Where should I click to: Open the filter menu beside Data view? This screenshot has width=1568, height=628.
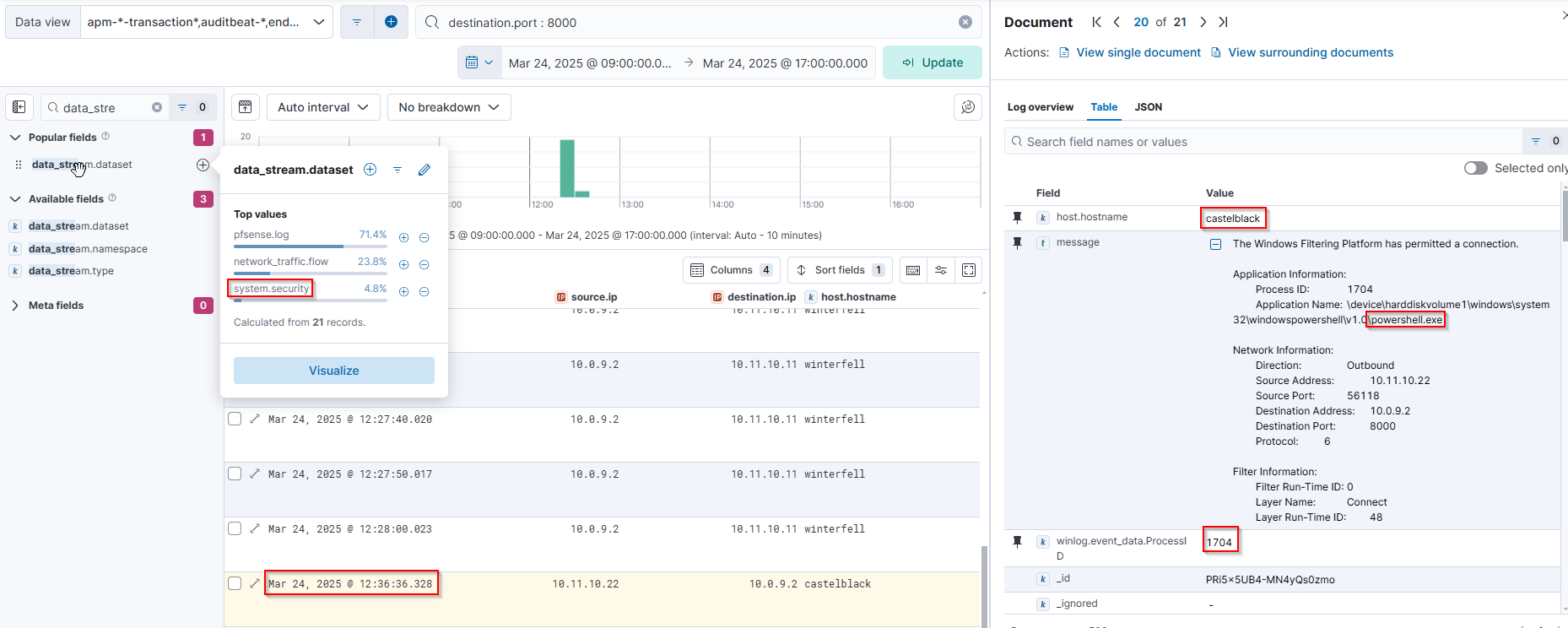(357, 22)
